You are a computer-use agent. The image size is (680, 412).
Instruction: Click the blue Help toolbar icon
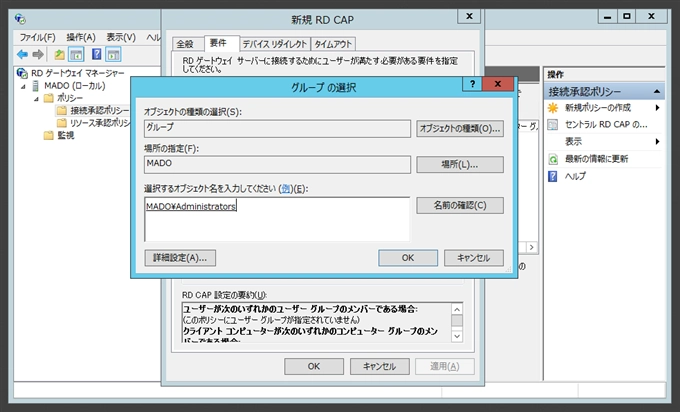[x=97, y=54]
